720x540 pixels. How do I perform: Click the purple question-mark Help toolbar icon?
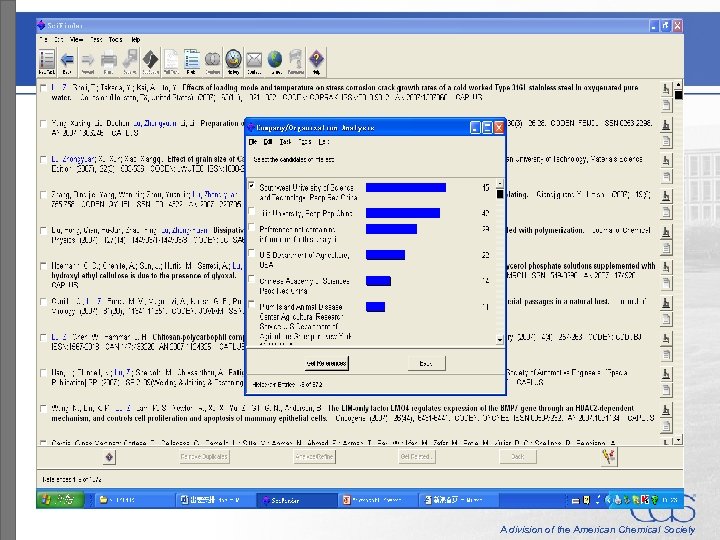point(316,62)
